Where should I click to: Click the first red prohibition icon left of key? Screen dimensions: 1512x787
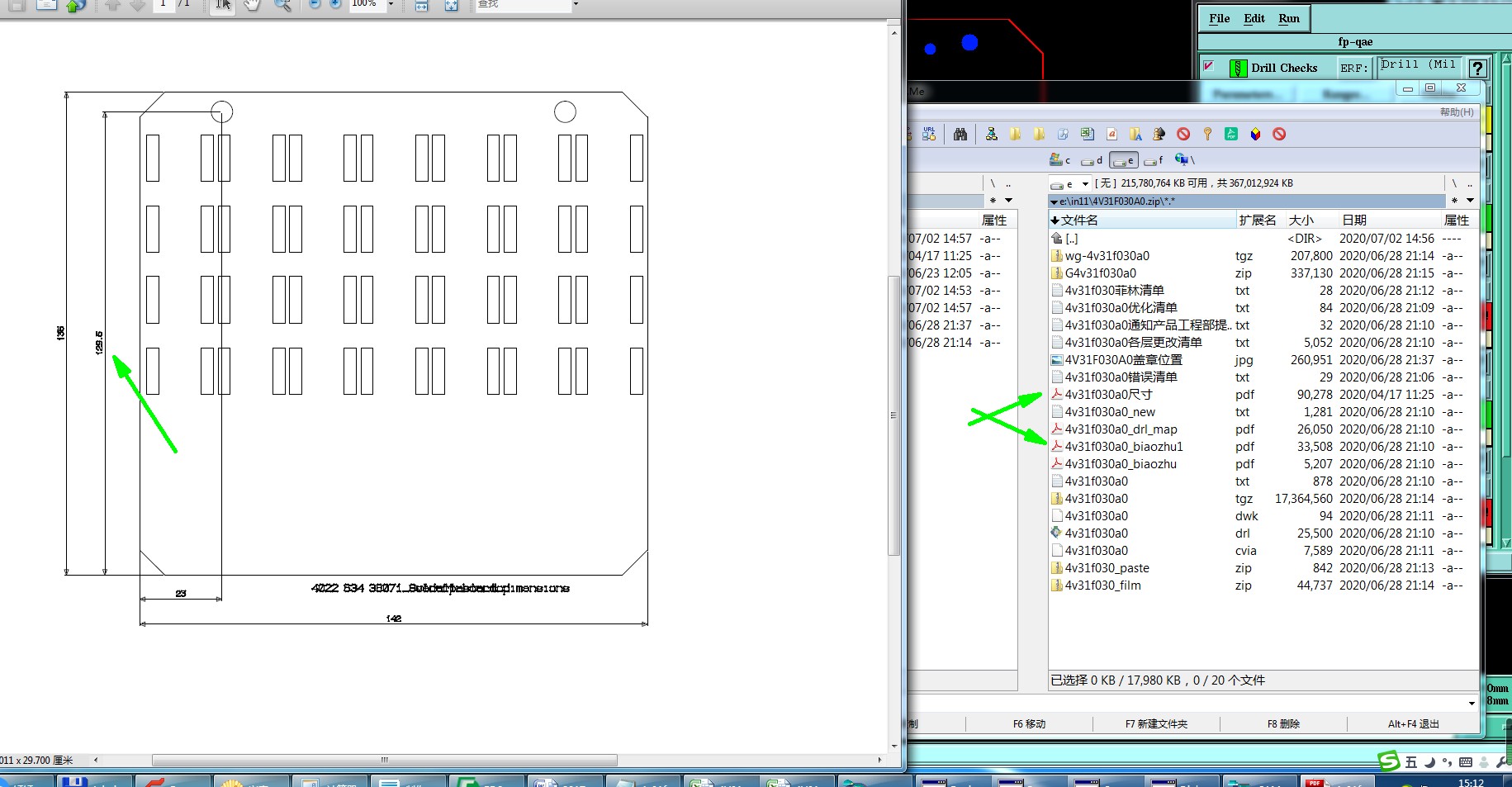[x=1183, y=134]
